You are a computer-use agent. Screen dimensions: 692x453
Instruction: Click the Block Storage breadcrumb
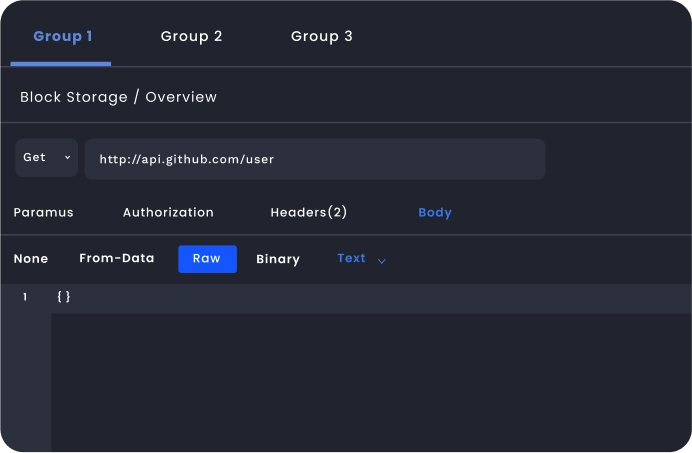73,97
